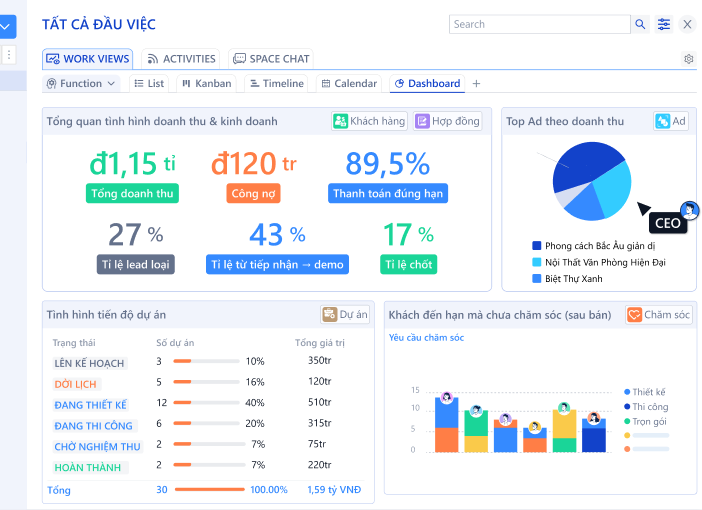Click the search magnifier icon
The height and width of the screenshot is (510, 702).
(640, 24)
